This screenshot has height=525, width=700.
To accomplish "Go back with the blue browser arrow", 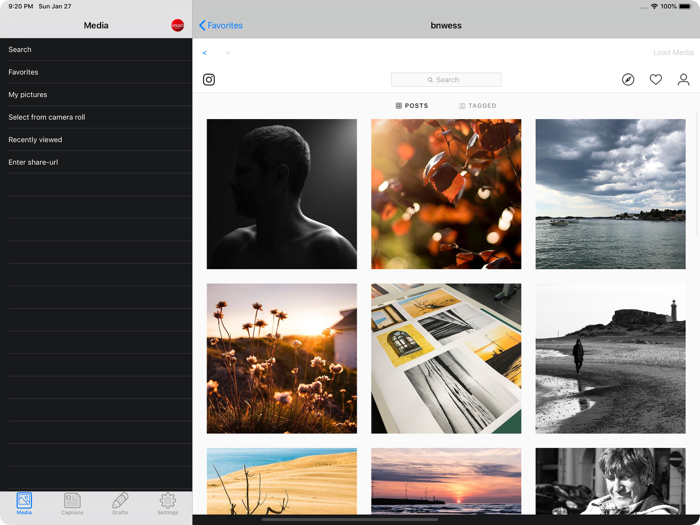I will tap(204, 53).
